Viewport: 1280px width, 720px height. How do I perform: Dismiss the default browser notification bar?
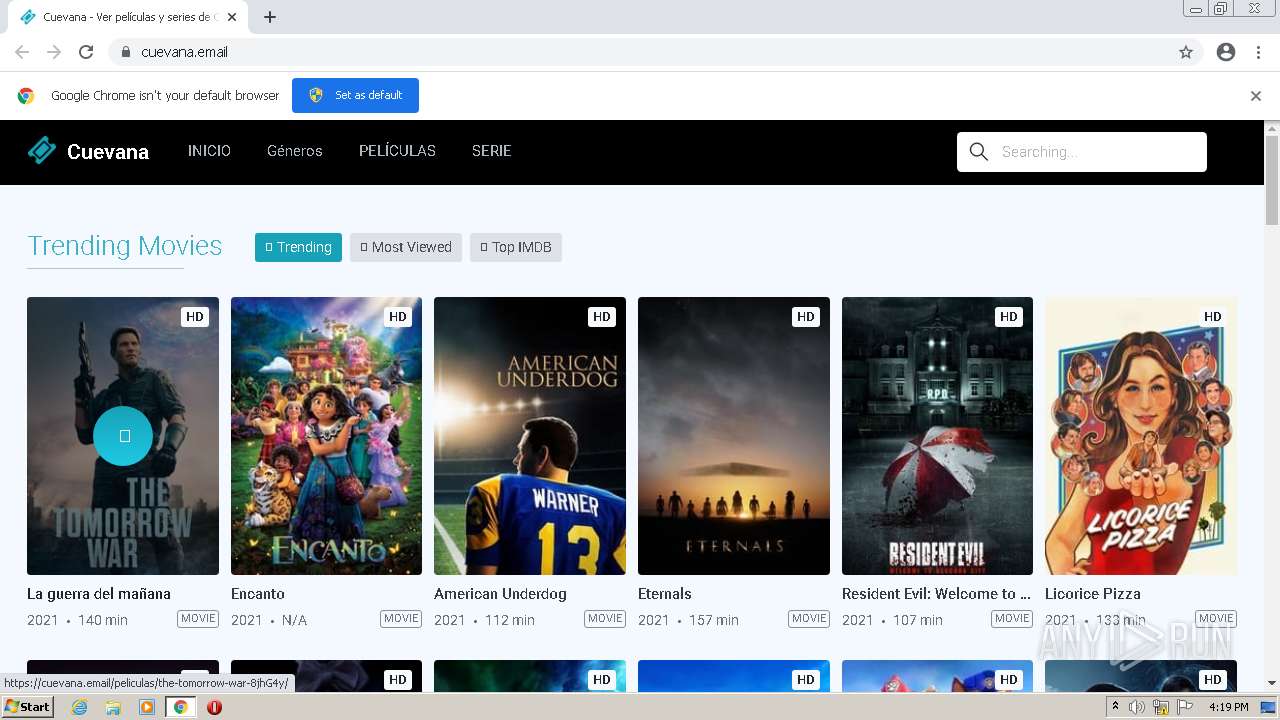point(1256,96)
